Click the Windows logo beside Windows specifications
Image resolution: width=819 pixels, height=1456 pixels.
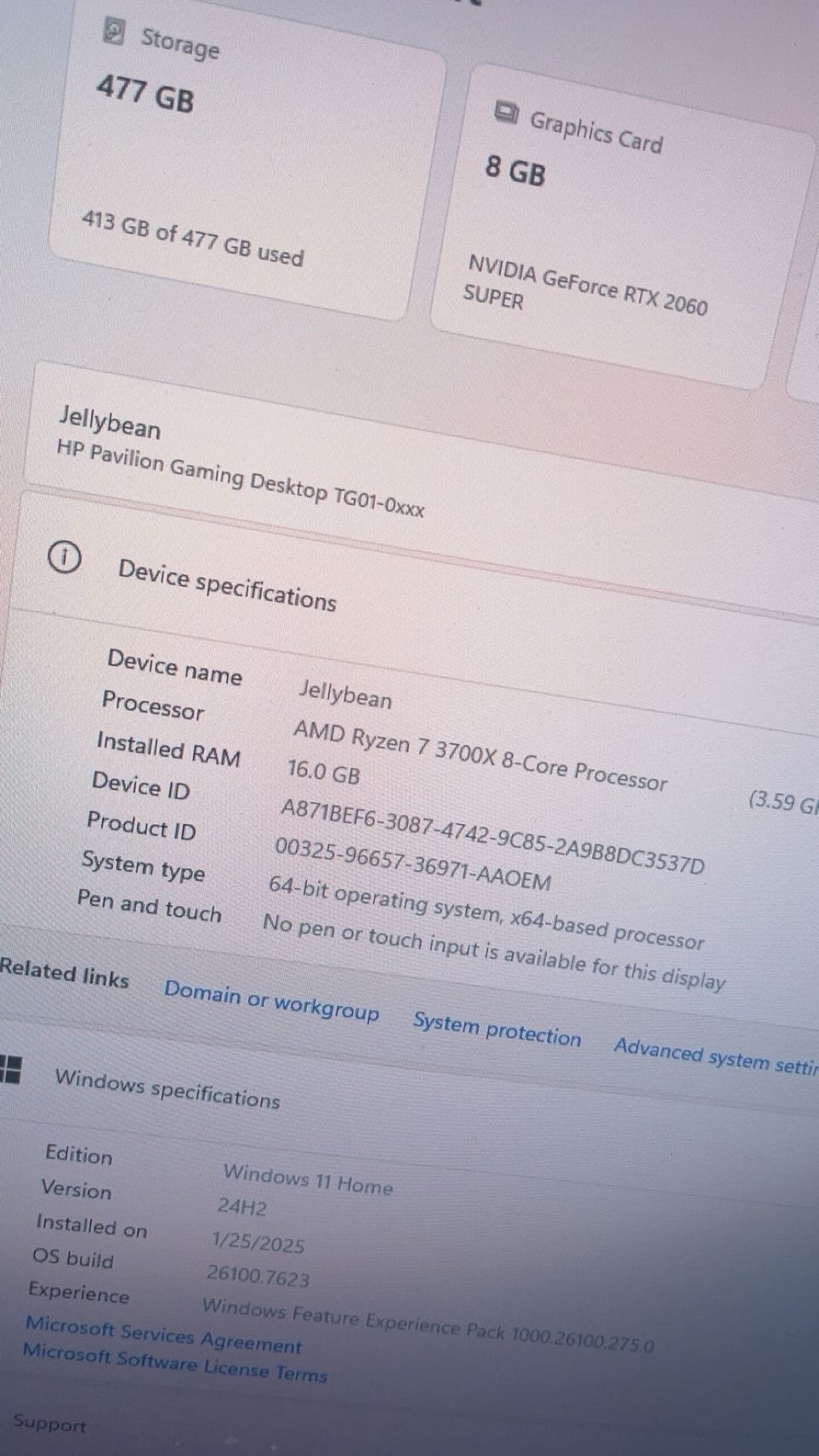[x=10, y=1069]
